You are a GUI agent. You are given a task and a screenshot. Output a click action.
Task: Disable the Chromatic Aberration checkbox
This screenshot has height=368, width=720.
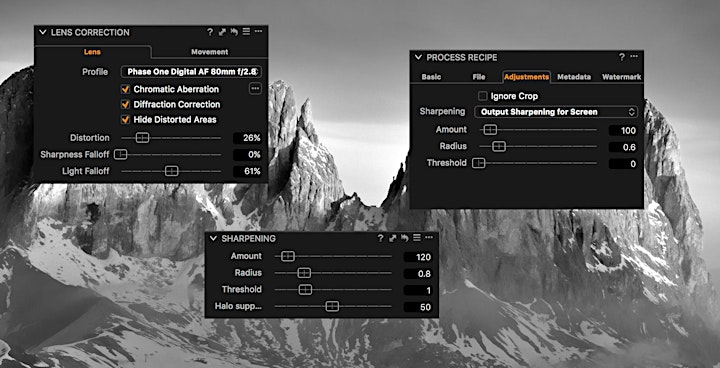pos(125,89)
